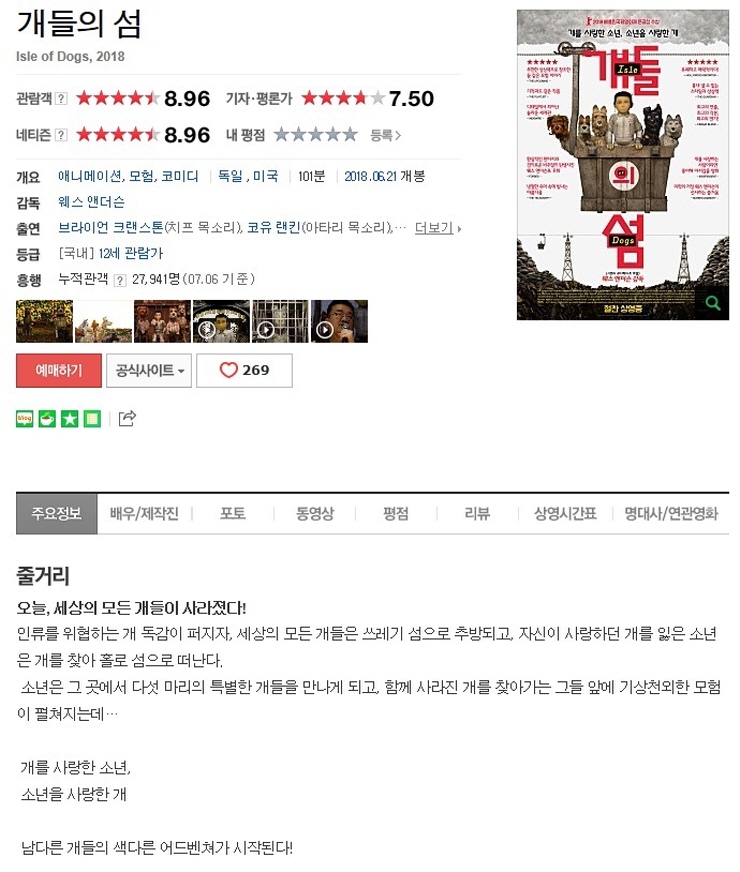740x872 pixels.
Task: Click the help icon next to 관람객
Action: 61,99
